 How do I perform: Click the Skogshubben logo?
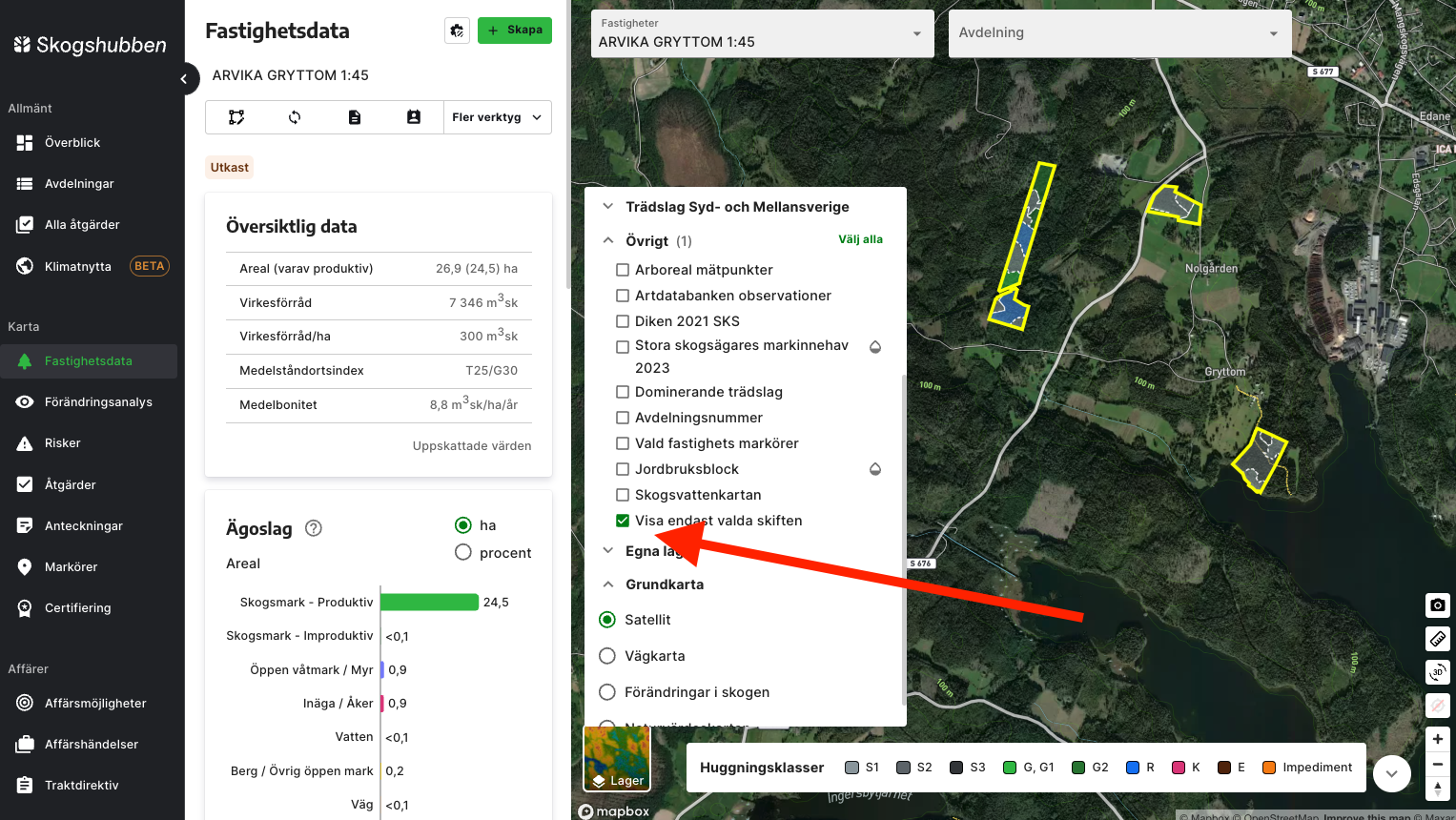pyautogui.click(x=91, y=45)
